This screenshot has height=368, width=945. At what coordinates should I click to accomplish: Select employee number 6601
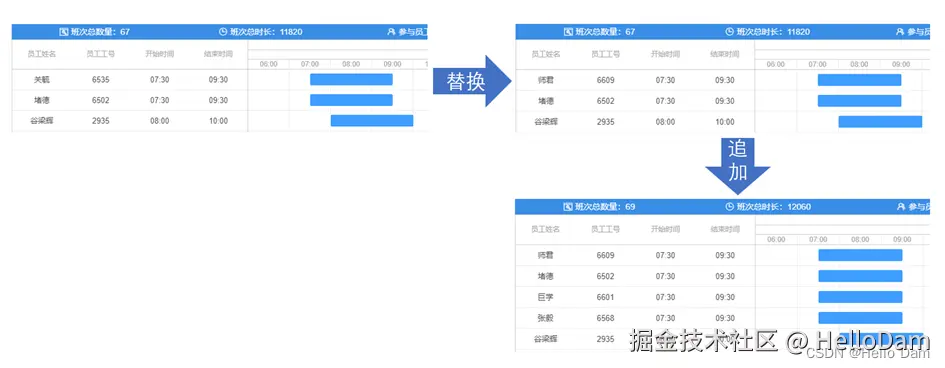606,297
